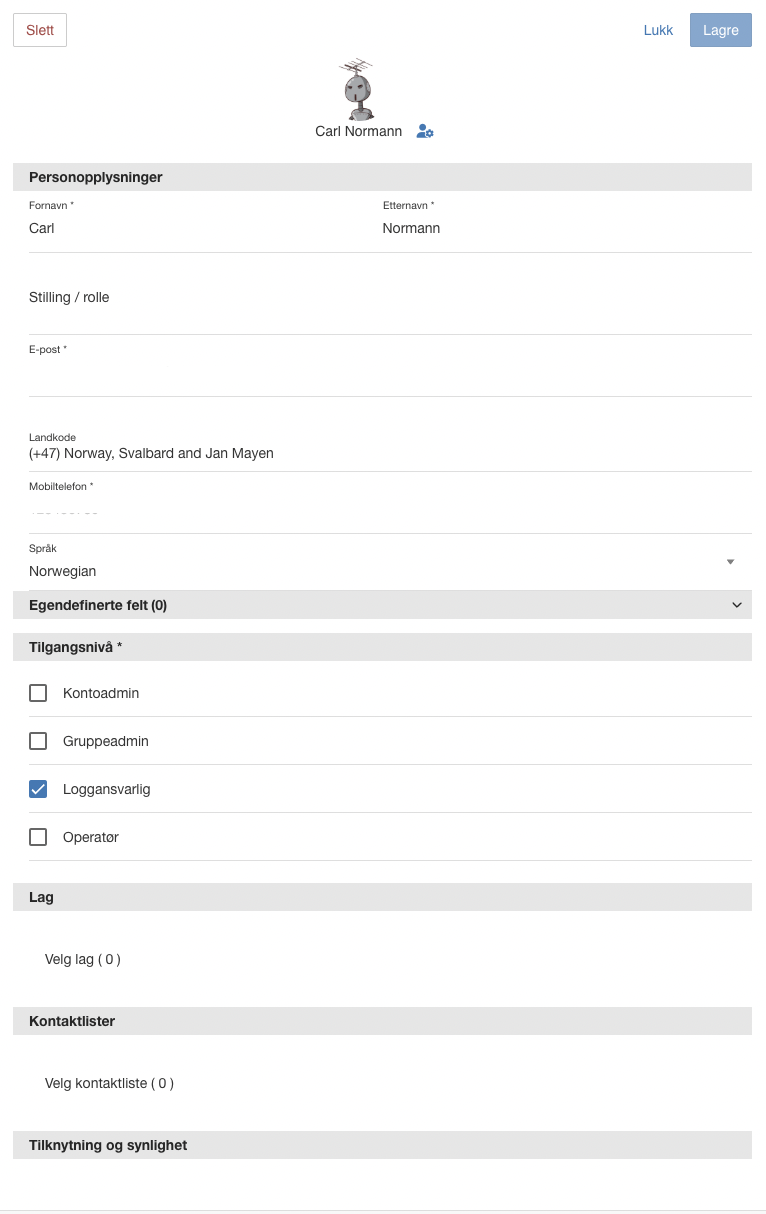Viewport: 766px width, 1214px height.
Task: Expand the Egendefinerte felt section chevron
Action: [x=737, y=605]
